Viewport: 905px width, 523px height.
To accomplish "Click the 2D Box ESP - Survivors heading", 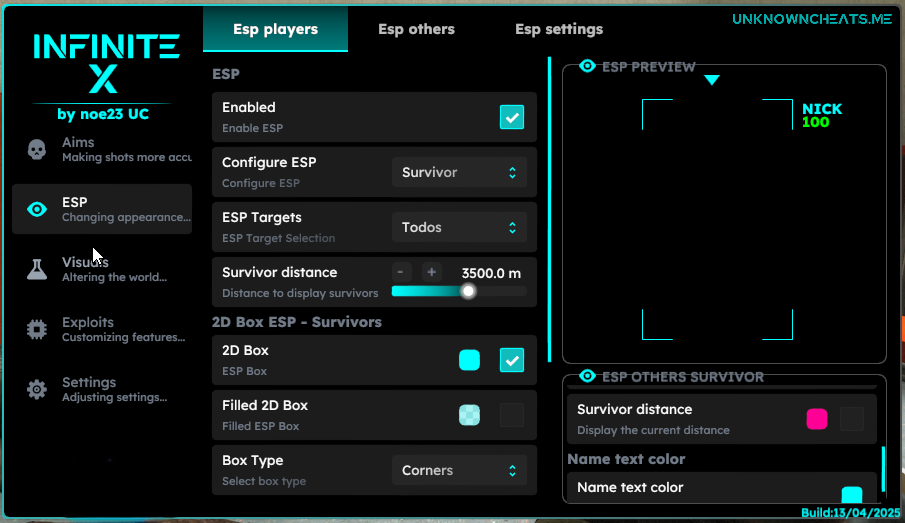I will click(297, 322).
